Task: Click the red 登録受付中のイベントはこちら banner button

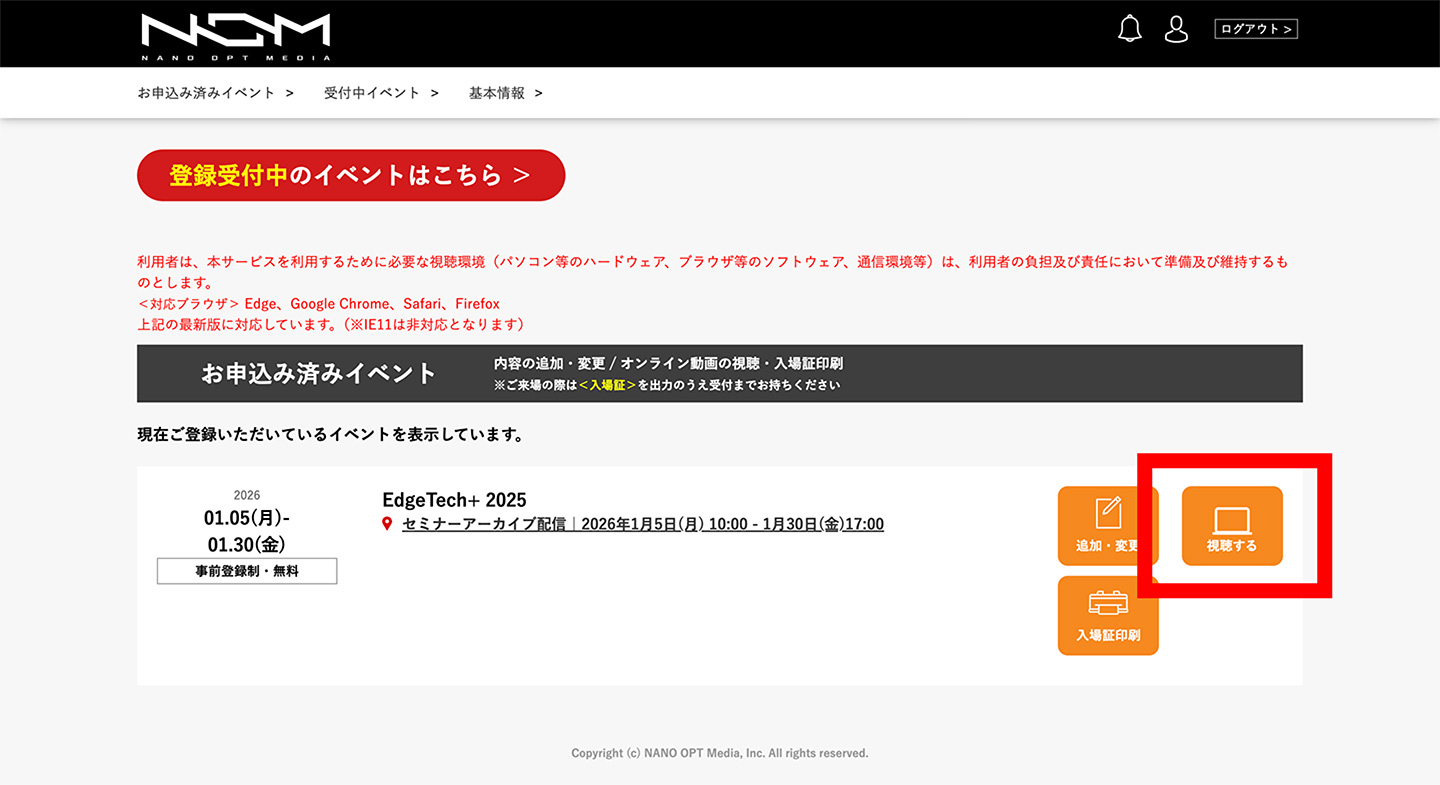Action: tap(351, 176)
